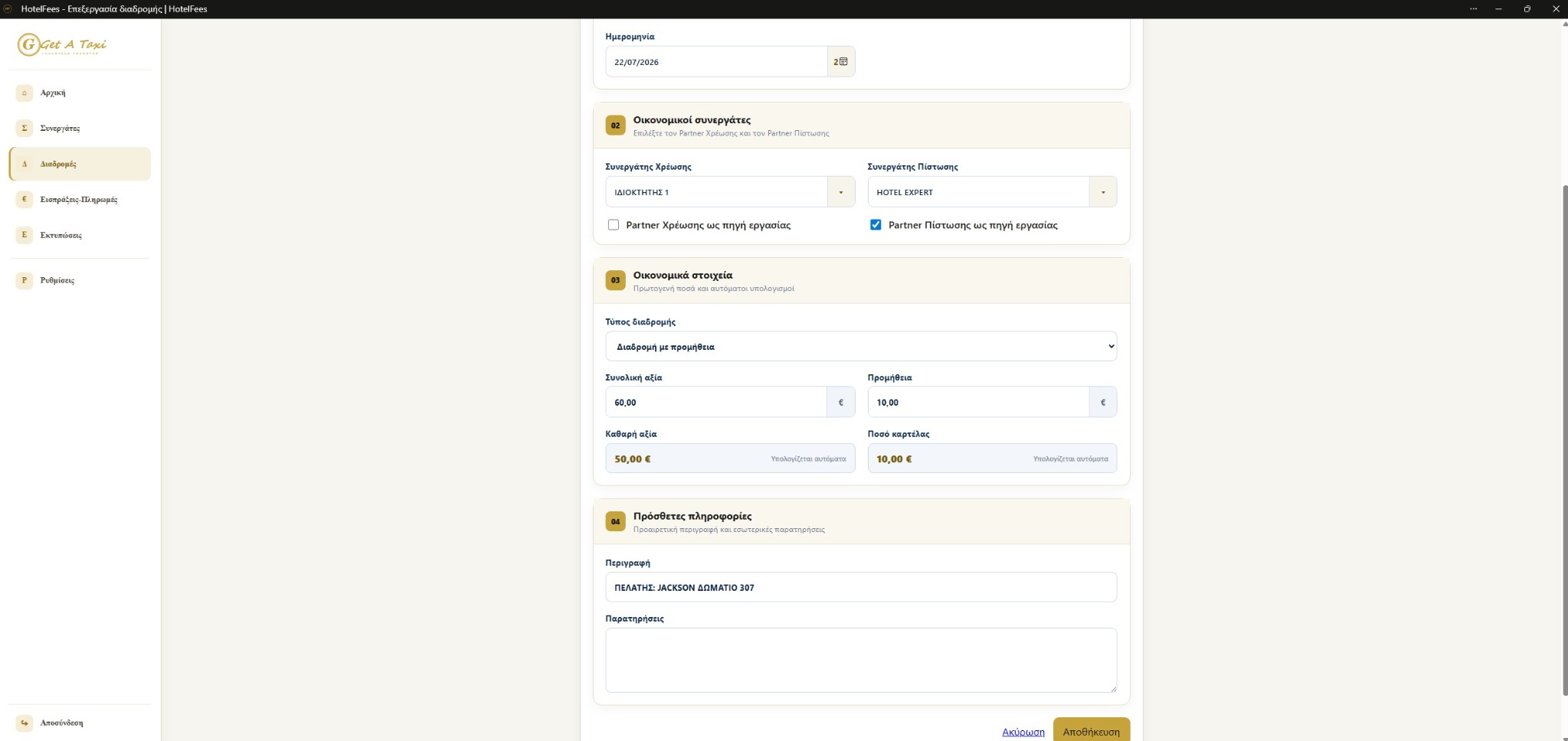Screen dimensions: 1568x741
Task: Expand the Συνεργάτης Πίστωσης dropdown arrow
Action: pos(1103,192)
